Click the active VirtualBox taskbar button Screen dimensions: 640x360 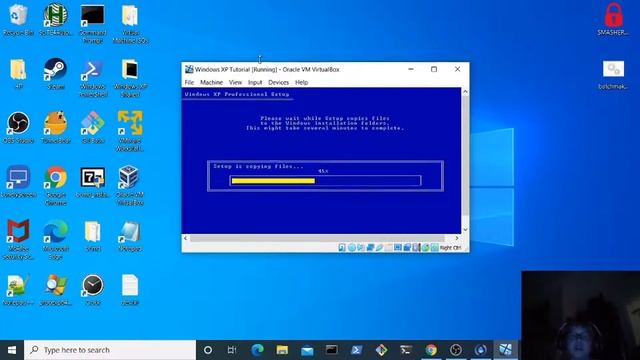coord(505,350)
